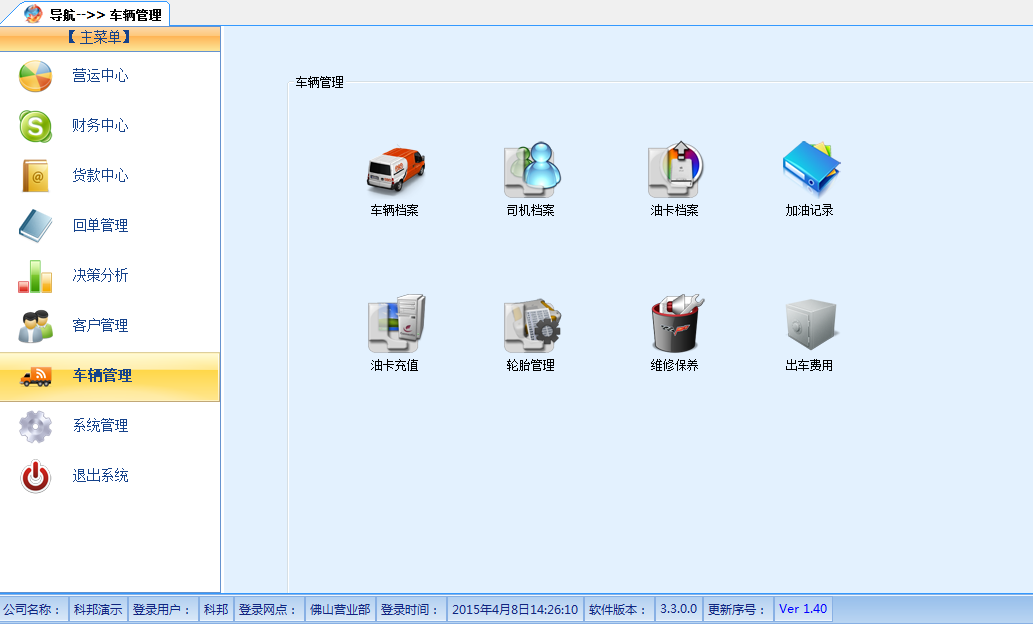Viewport: 1033px width, 624px height.
Task: Open the 出车费用 safe icon
Action: tap(810, 325)
